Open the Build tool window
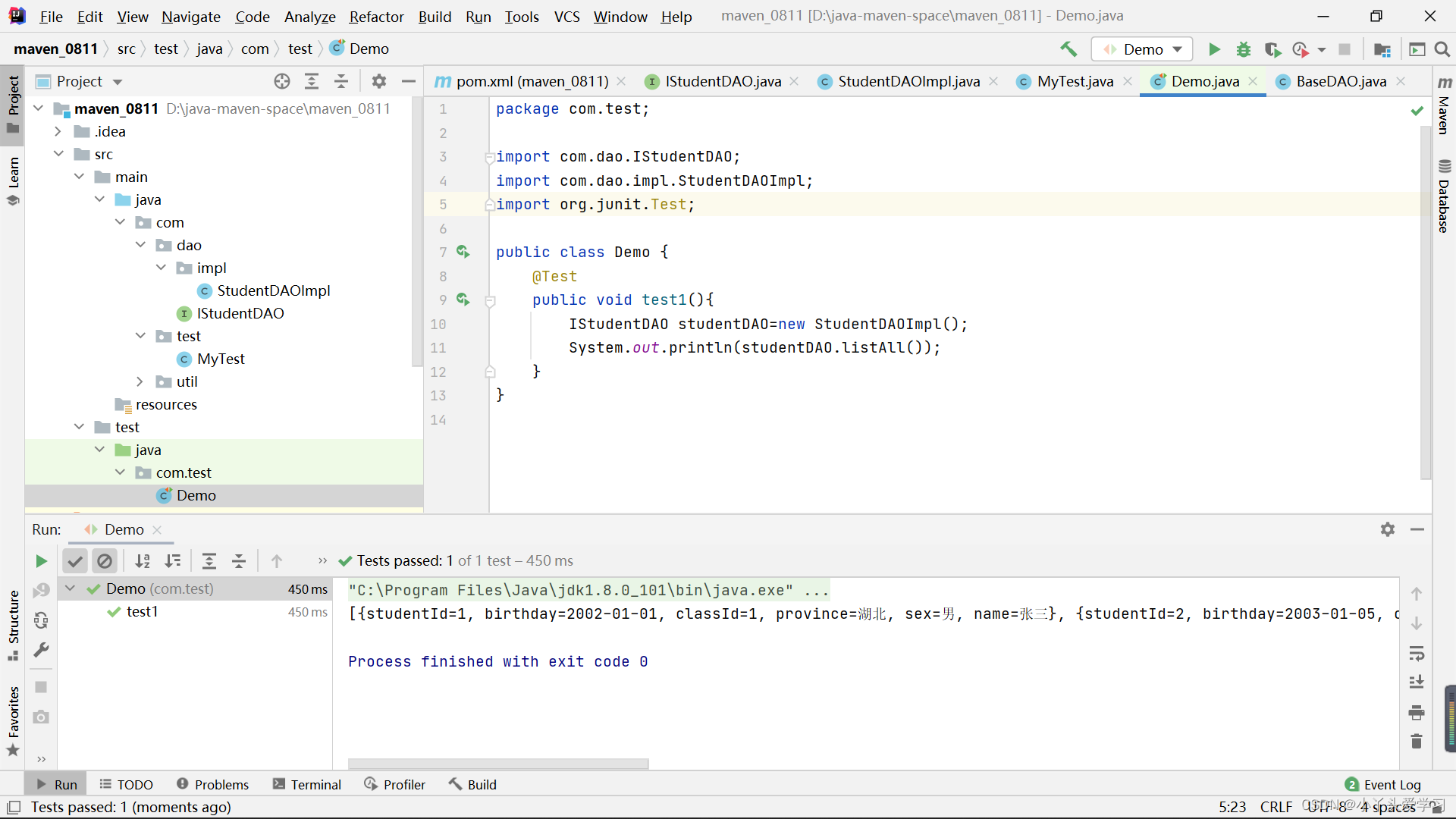The width and height of the screenshot is (1456, 819). [472, 785]
